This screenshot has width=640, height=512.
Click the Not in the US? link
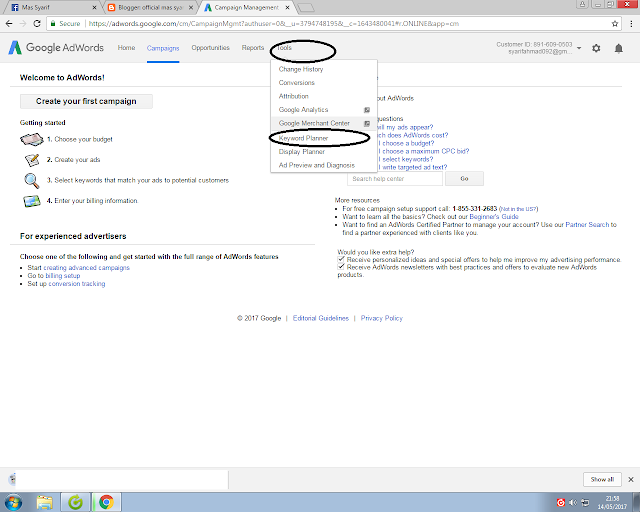[x=518, y=209]
